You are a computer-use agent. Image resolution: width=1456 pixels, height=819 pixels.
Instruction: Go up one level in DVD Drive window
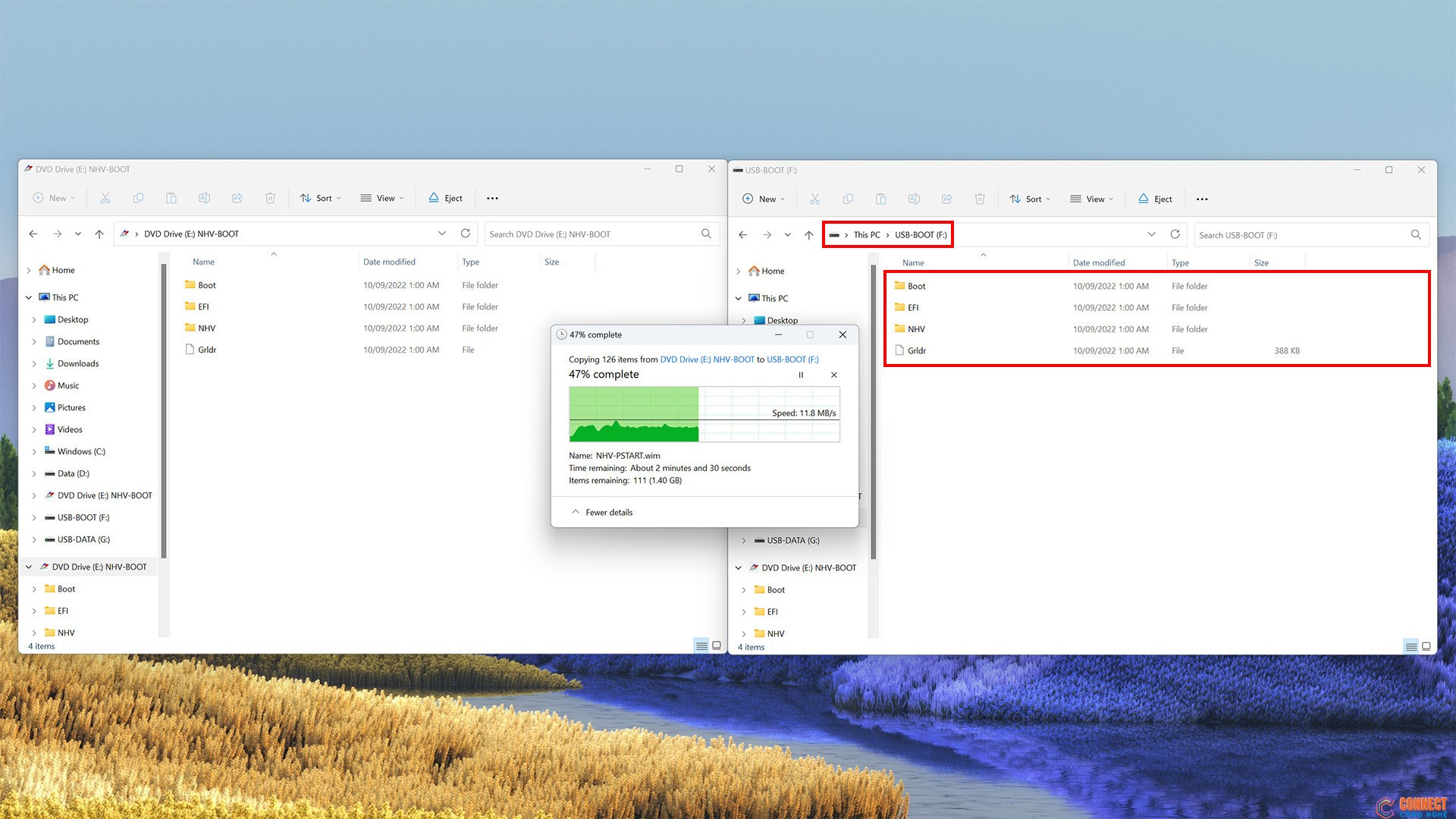(99, 234)
